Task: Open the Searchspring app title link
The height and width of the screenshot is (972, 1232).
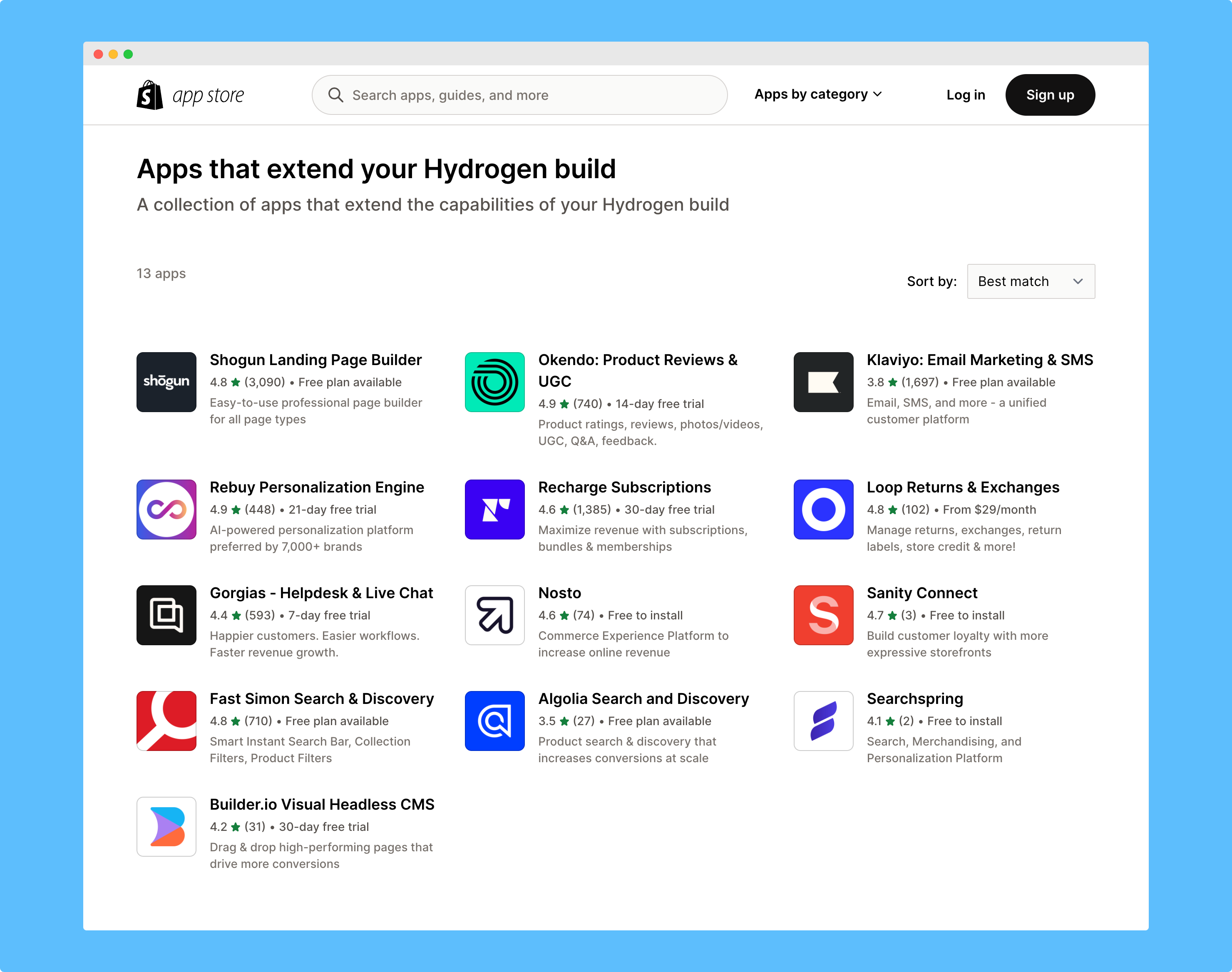Action: [x=914, y=699]
